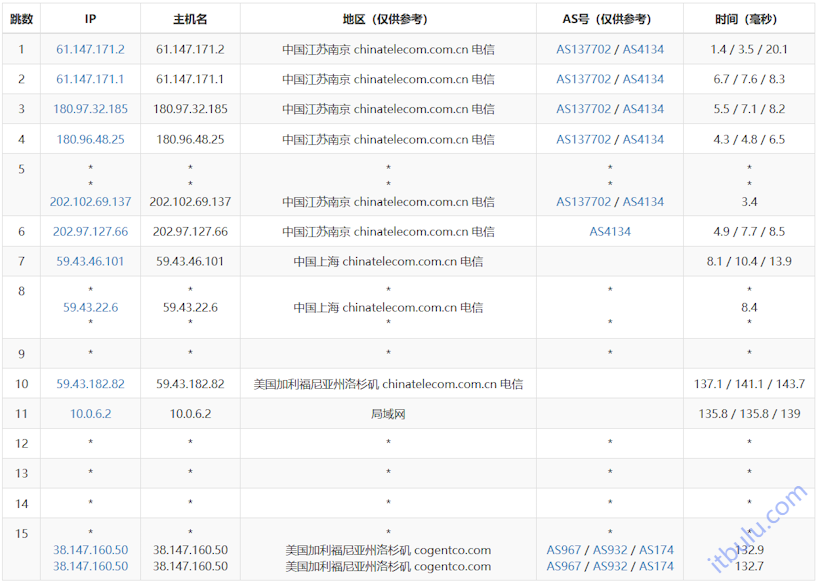Open the 180.97.32.185 address link
Viewport: 820px width, 586px height.
click(x=91, y=109)
